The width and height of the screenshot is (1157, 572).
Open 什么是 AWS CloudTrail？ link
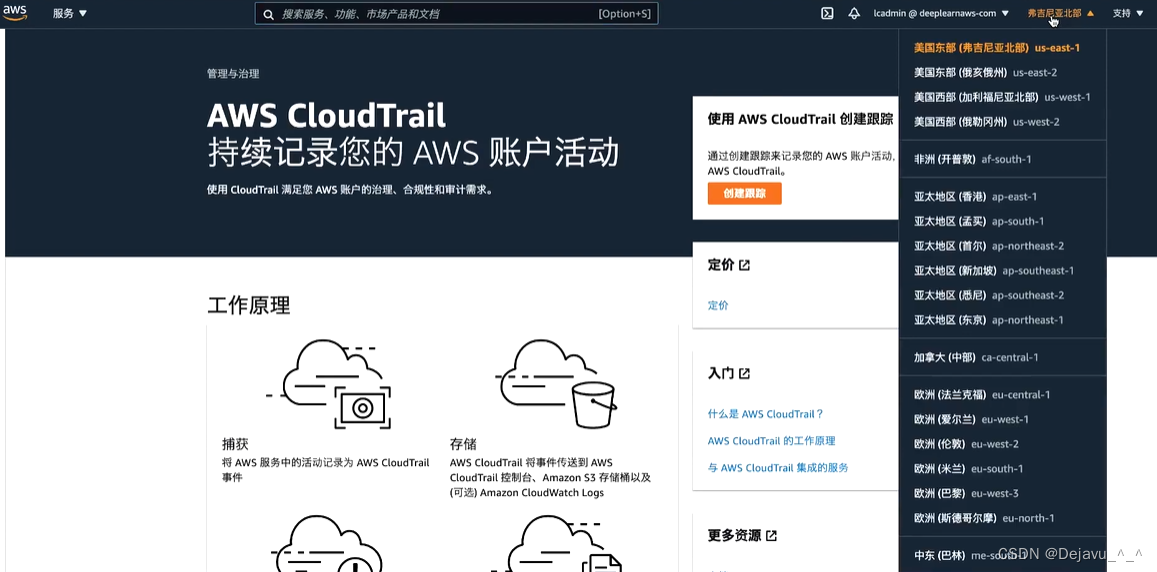coord(765,414)
